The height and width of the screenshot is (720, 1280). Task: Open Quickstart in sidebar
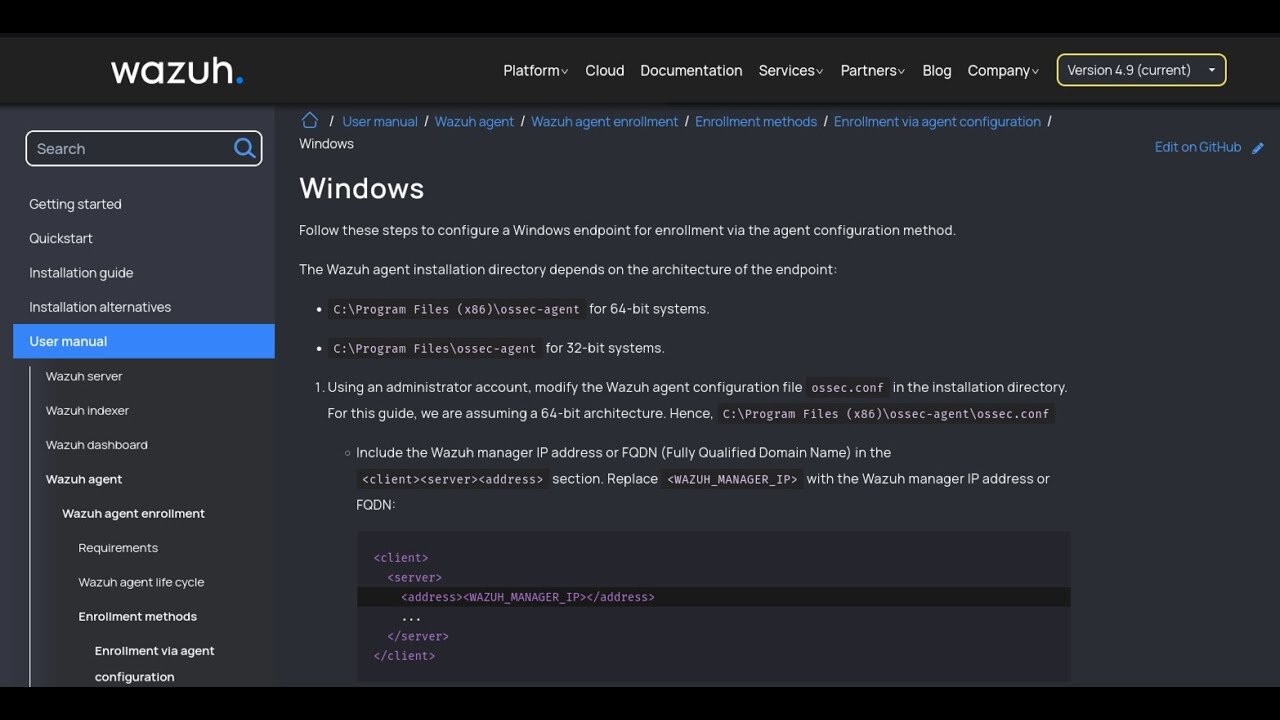pos(61,238)
